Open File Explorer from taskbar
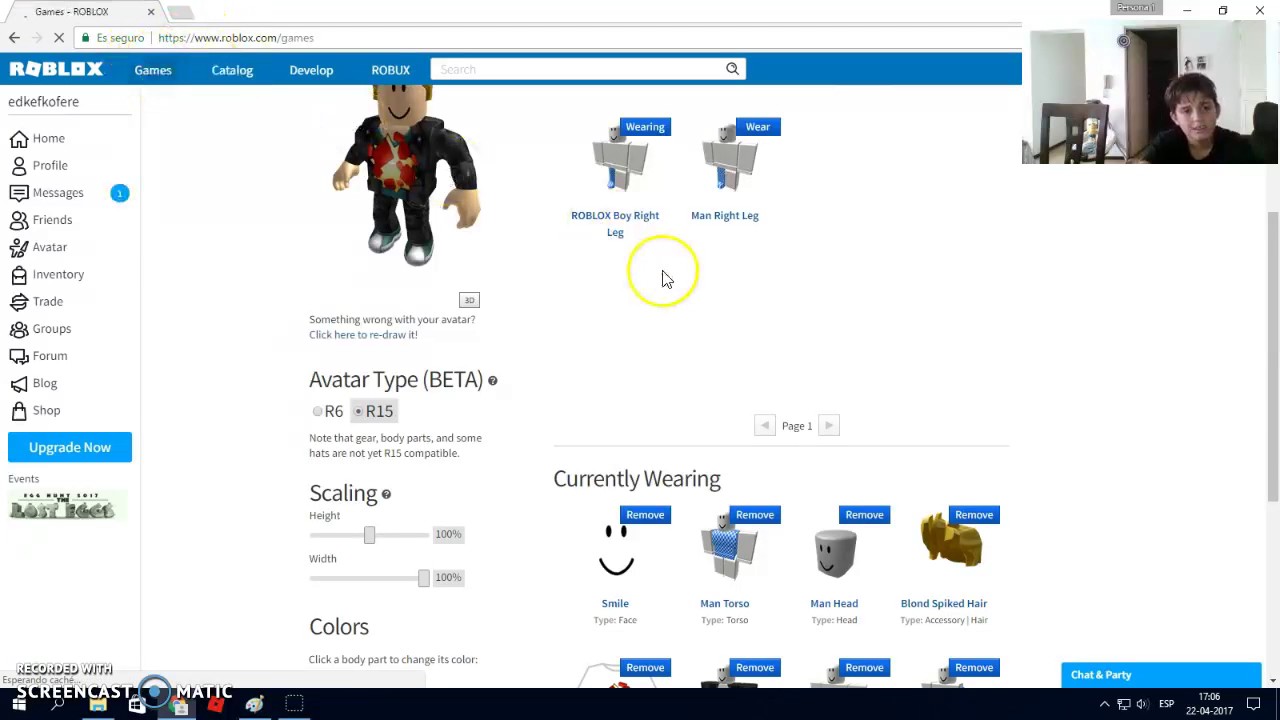1280x720 pixels. (98, 705)
